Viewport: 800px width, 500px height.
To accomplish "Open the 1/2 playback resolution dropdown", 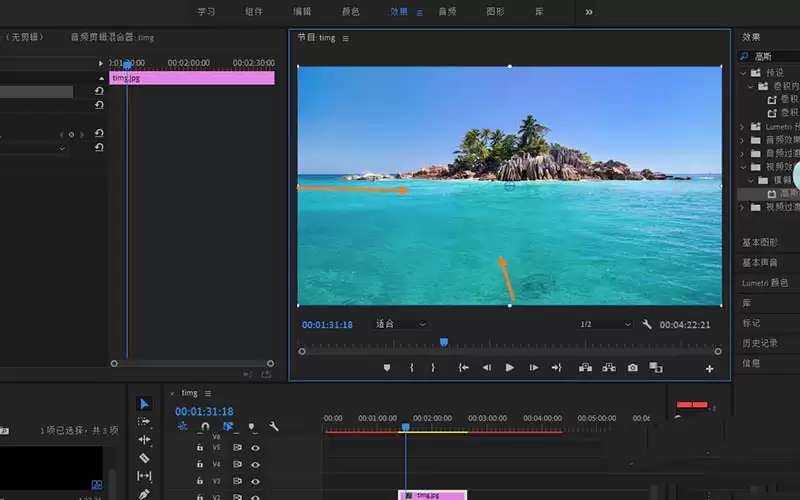I will pos(606,324).
